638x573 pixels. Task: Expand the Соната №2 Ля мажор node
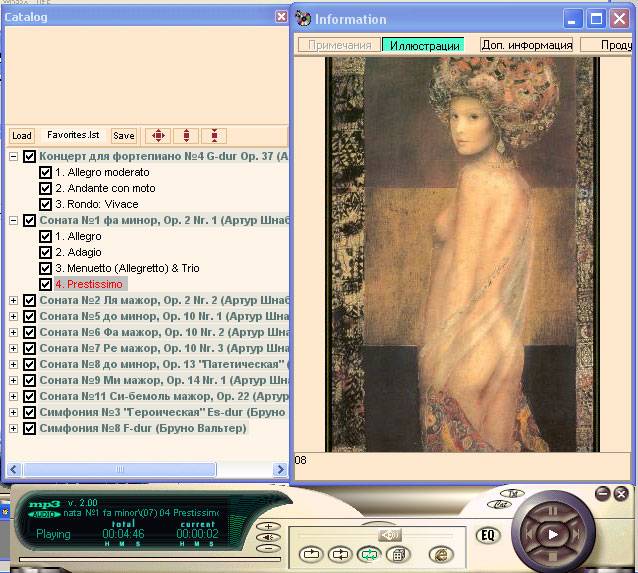click(x=14, y=301)
